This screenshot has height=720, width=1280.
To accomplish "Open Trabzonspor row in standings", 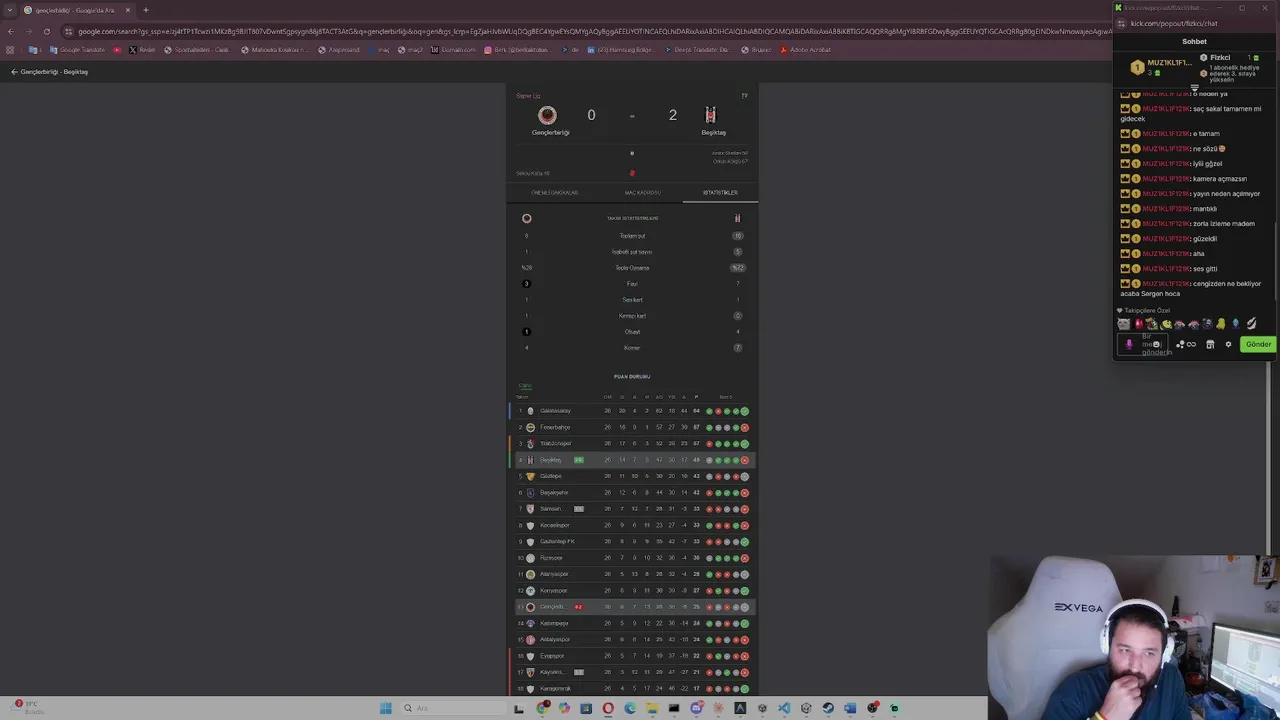I will click(632, 443).
